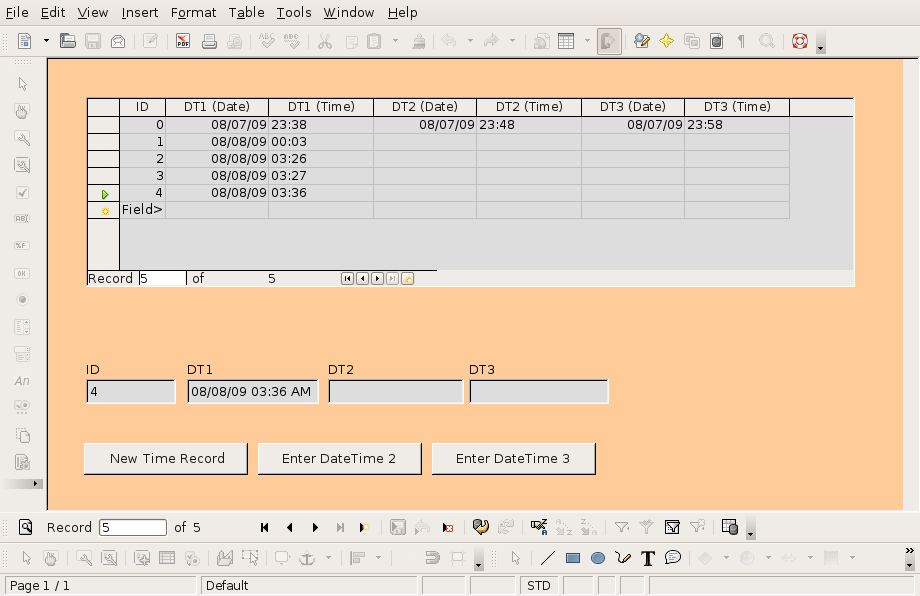The image size is (920, 596).
Task: Select the Text tool in drawing toolbar
Action: (647, 558)
